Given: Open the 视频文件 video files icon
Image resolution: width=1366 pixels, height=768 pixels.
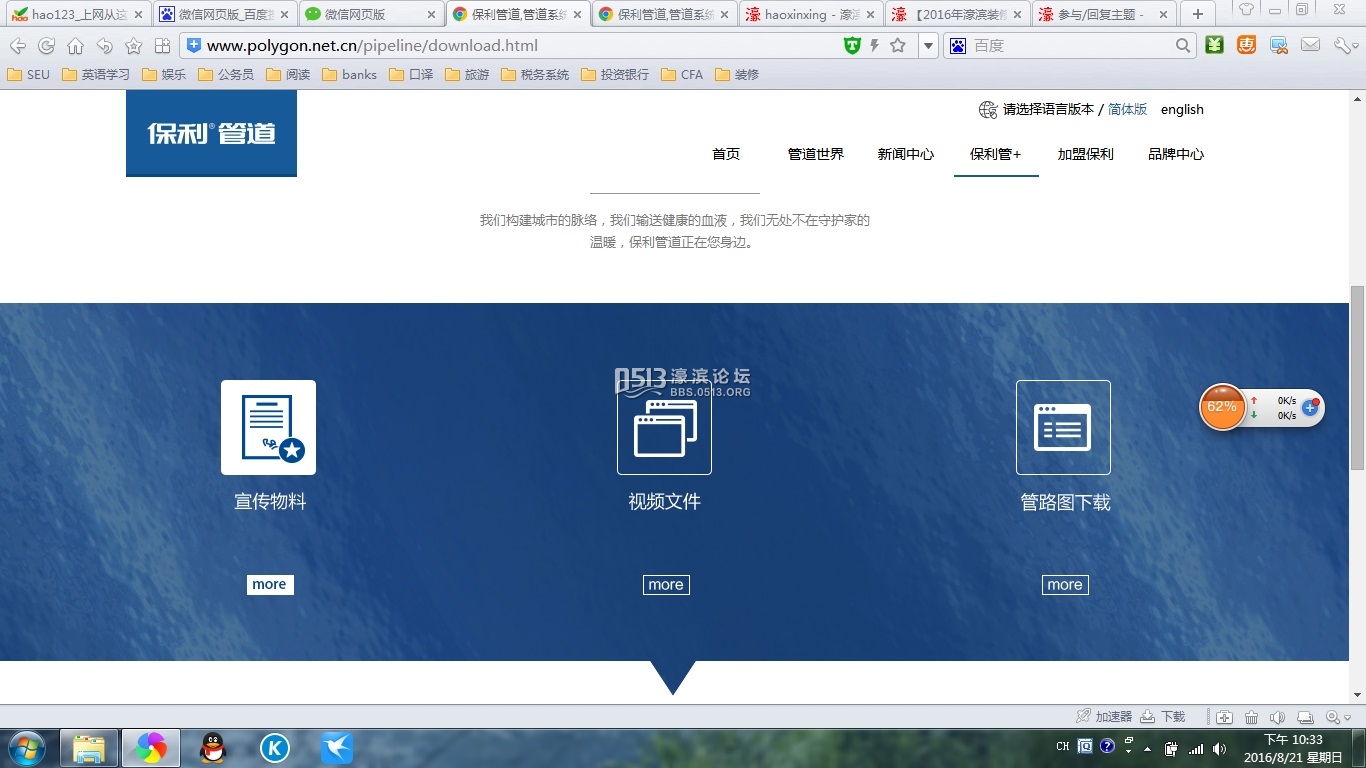Looking at the screenshot, I should pos(663,427).
